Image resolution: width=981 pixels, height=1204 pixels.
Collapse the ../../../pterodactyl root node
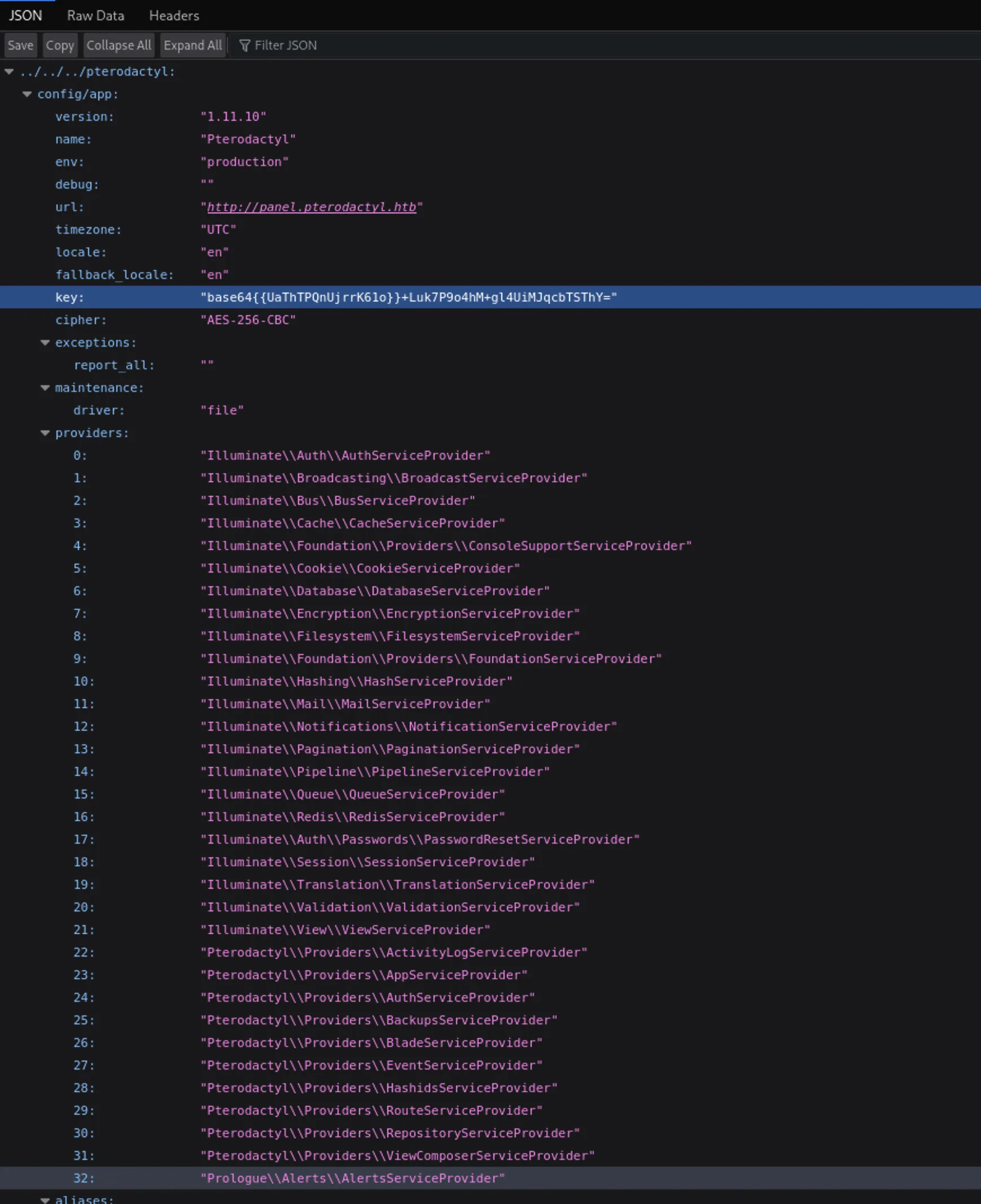(9, 71)
